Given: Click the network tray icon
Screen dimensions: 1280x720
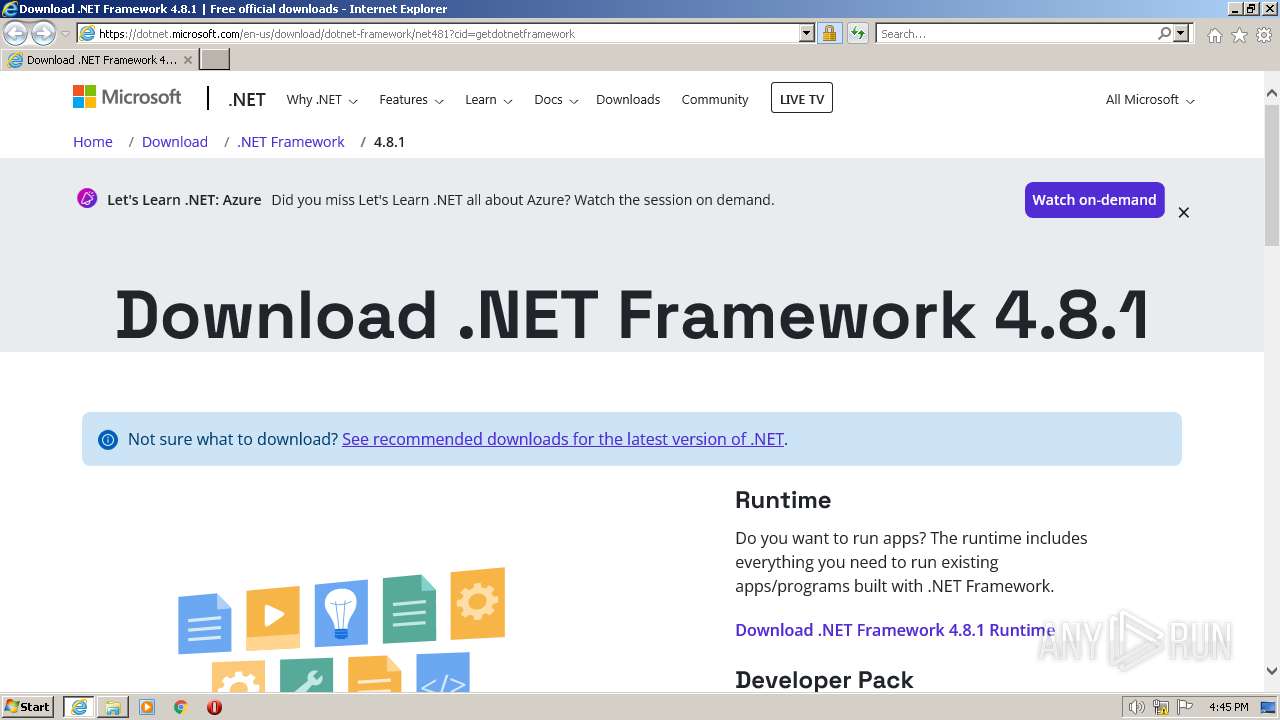Looking at the screenshot, I should pos(1161,707).
